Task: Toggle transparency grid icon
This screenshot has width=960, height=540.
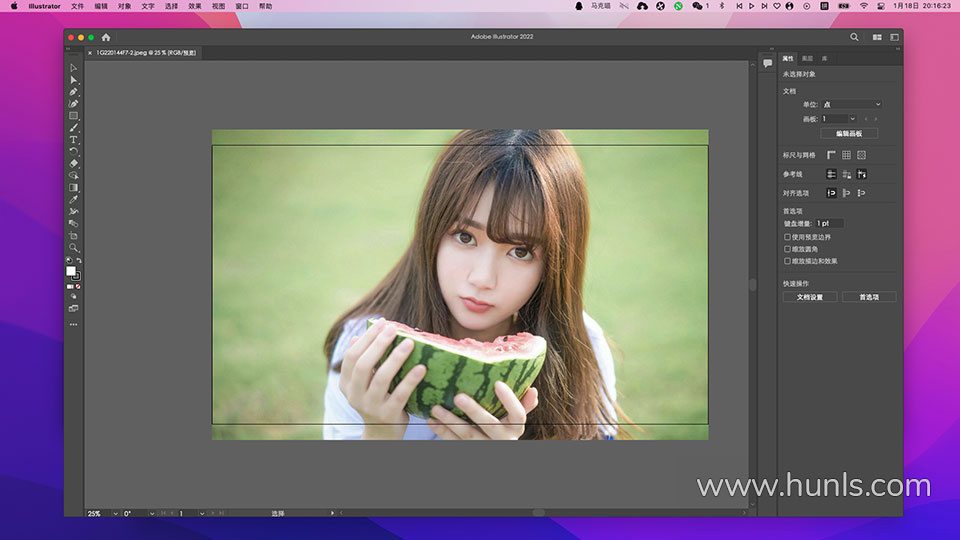Action: (861, 156)
